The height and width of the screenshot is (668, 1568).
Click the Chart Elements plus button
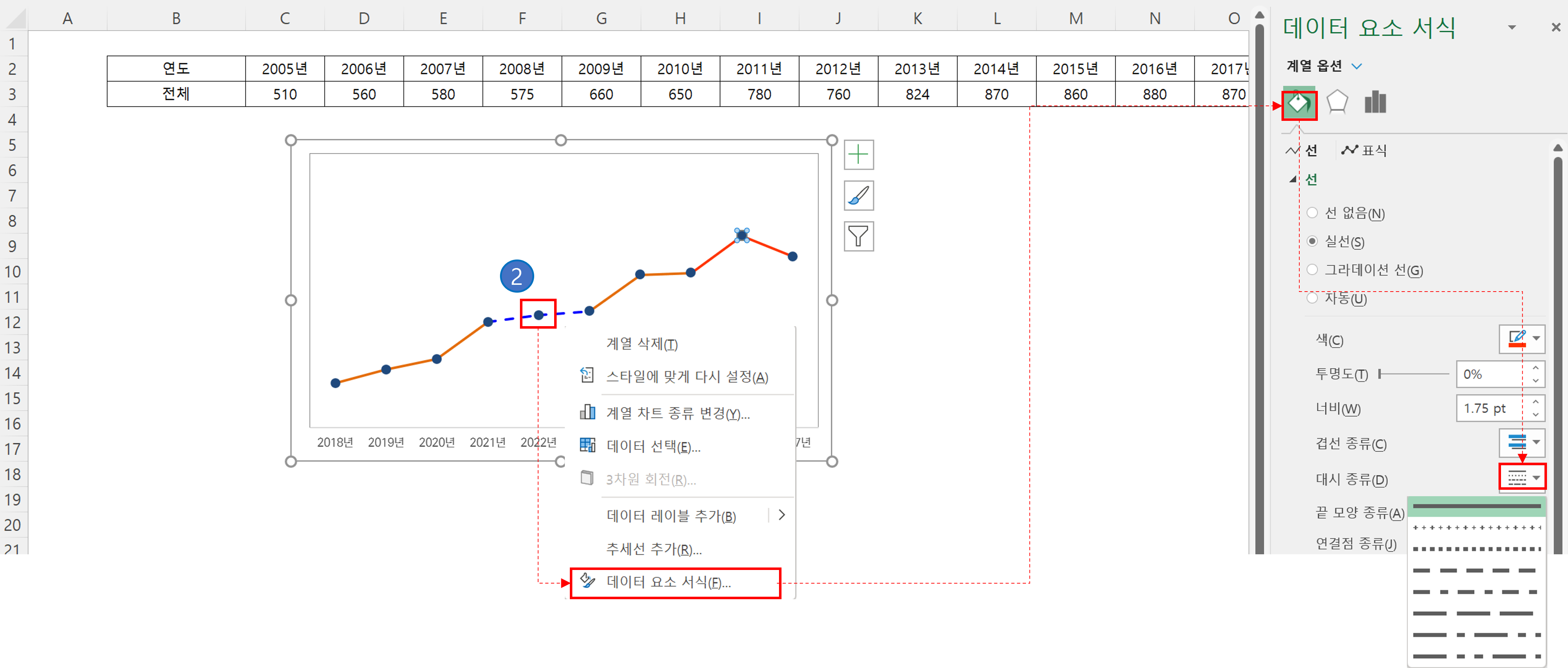pyautogui.click(x=858, y=155)
